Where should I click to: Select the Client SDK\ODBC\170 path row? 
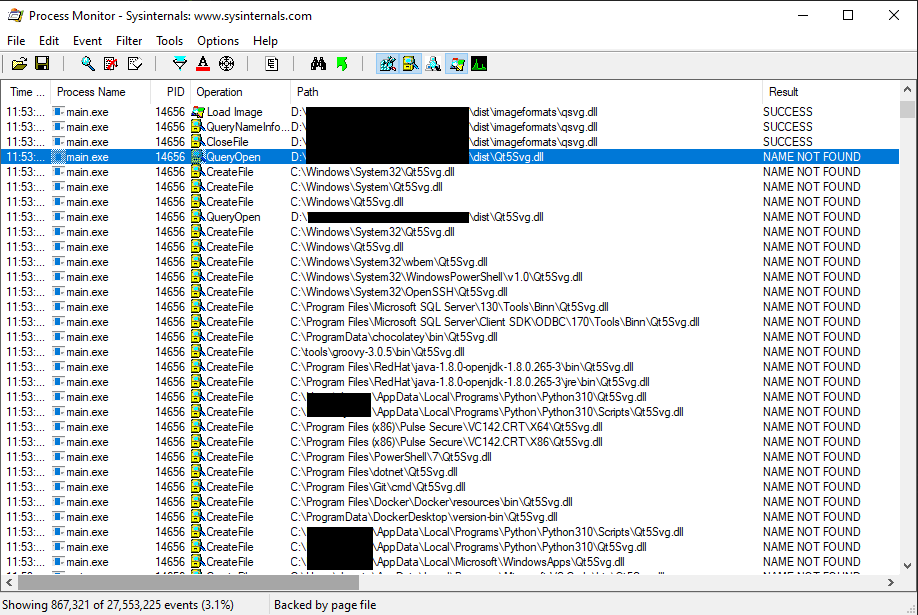click(x=450, y=322)
